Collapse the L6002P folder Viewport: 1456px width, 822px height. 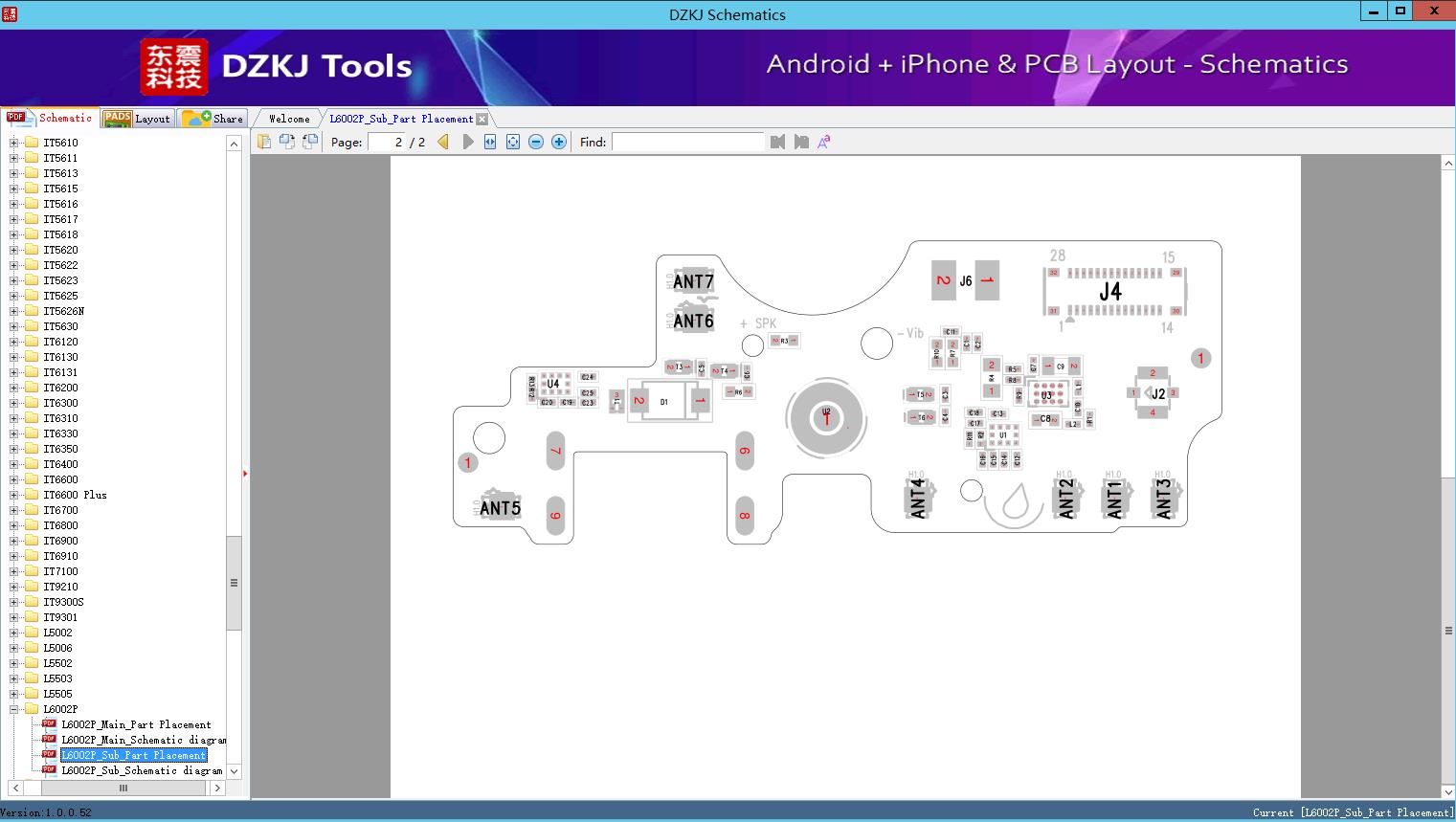click(x=13, y=709)
